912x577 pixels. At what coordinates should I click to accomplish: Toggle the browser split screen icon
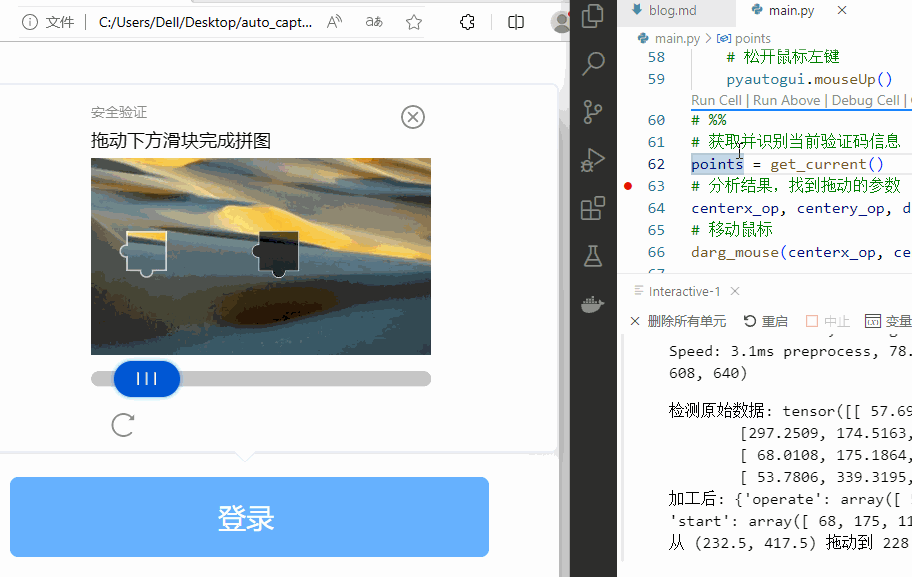516,22
